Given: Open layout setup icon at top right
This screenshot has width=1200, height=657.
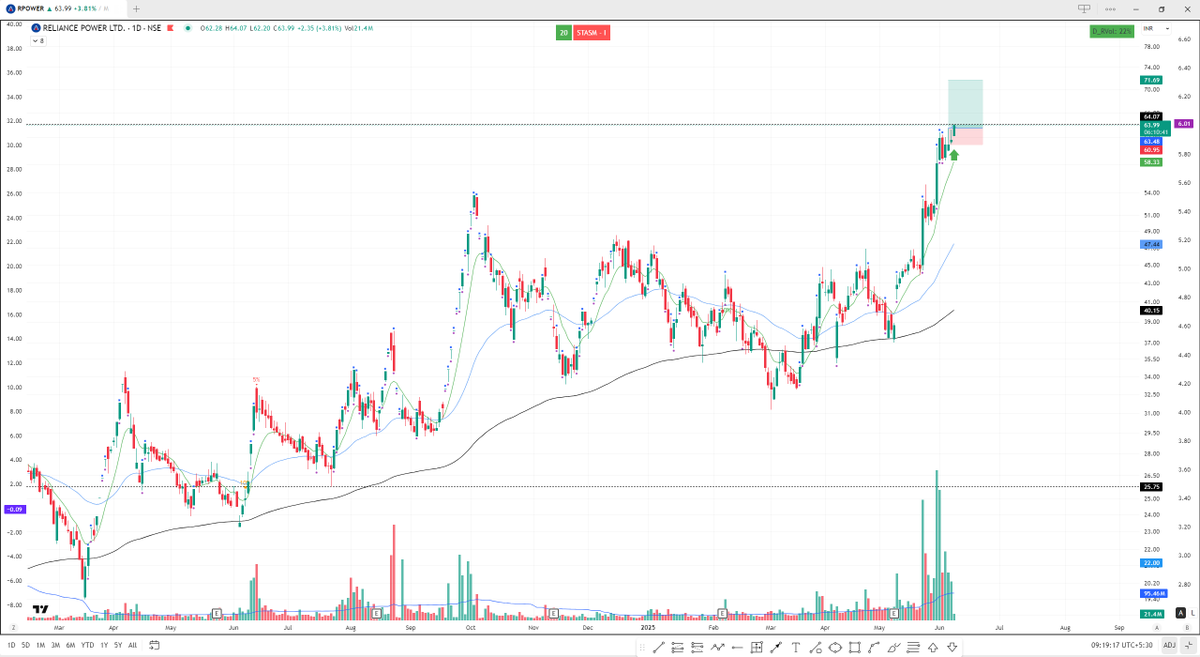Looking at the screenshot, I should [1083, 8].
